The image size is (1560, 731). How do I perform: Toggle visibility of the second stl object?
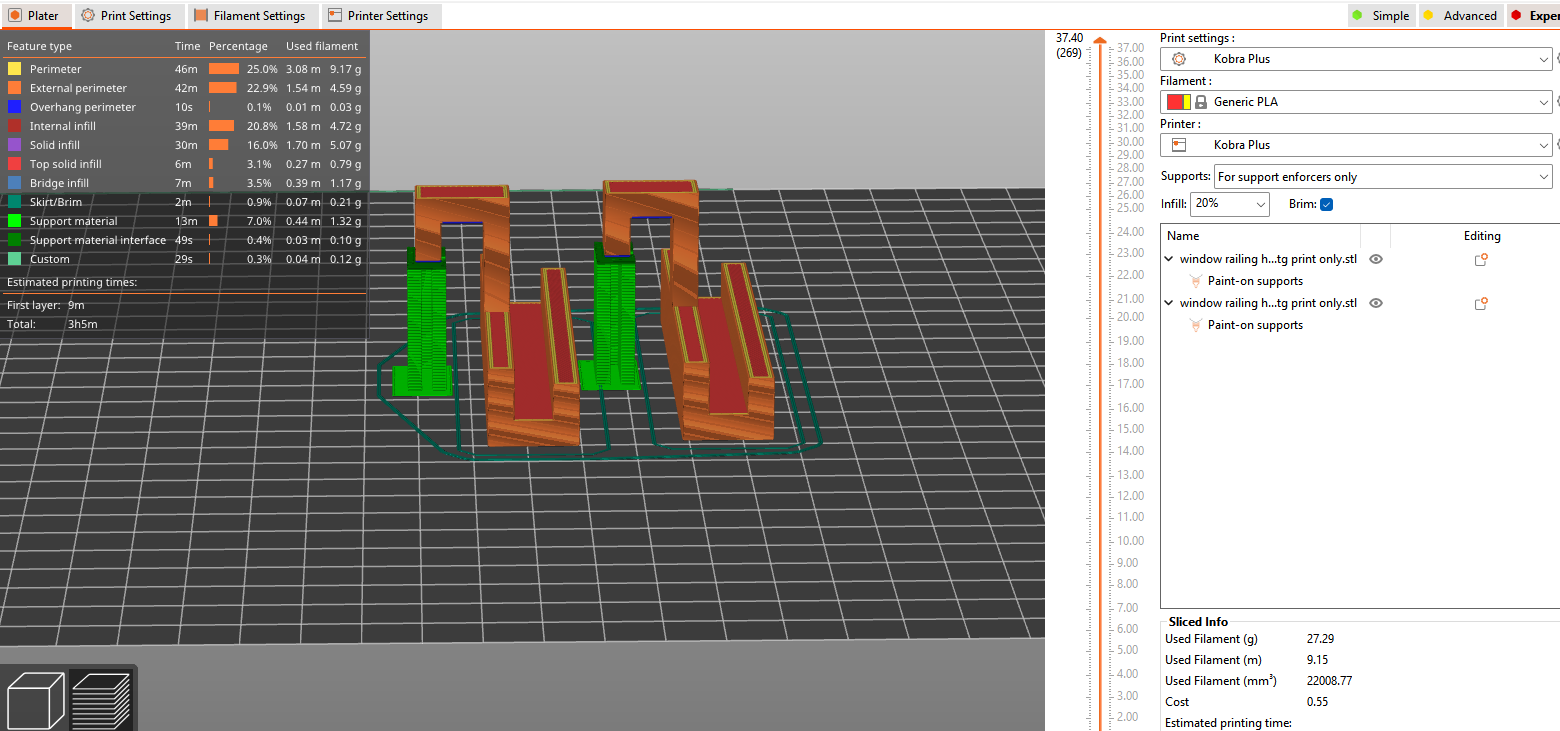1375,302
